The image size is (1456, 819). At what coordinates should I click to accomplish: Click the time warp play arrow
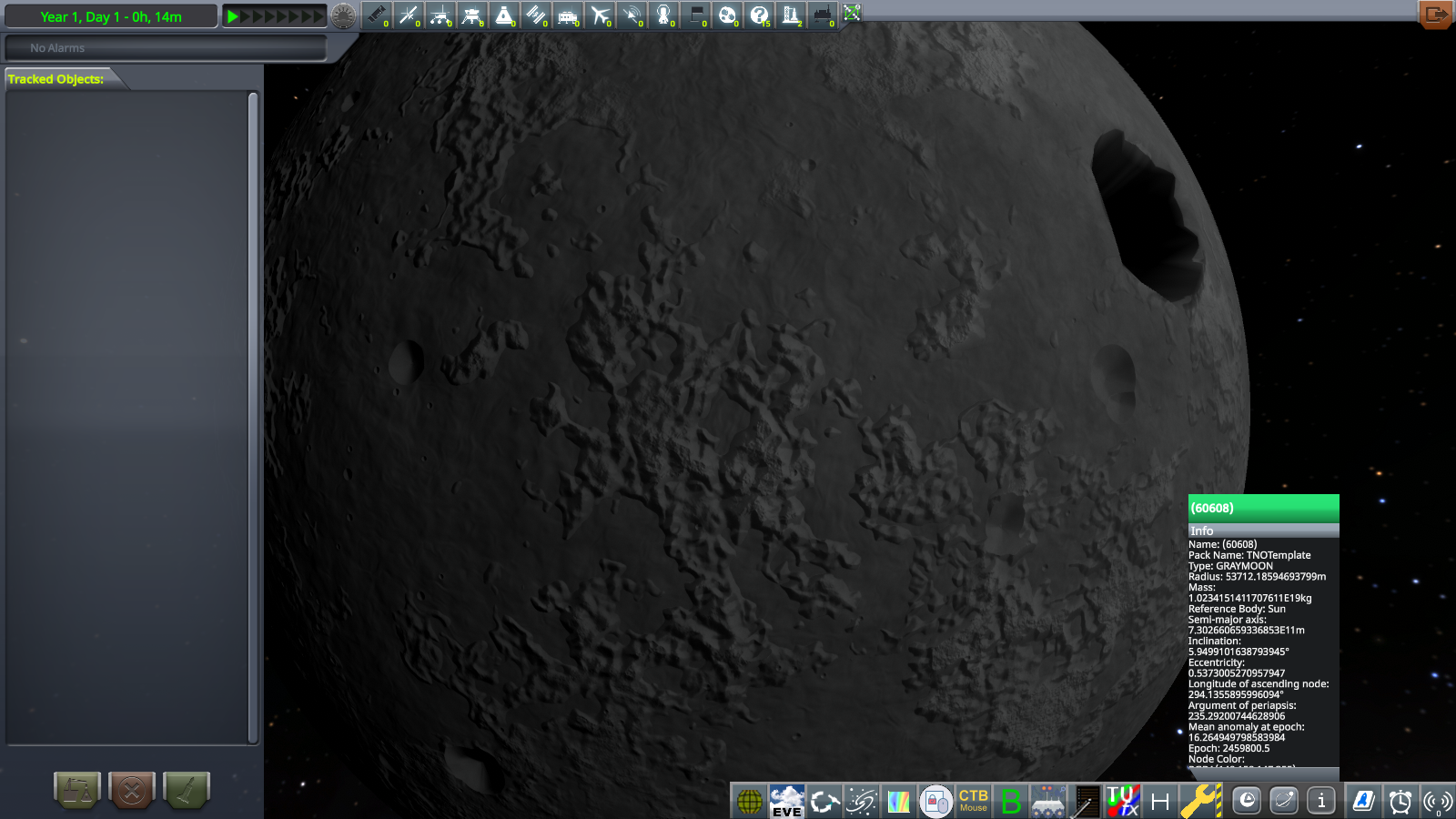pyautogui.click(x=233, y=16)
